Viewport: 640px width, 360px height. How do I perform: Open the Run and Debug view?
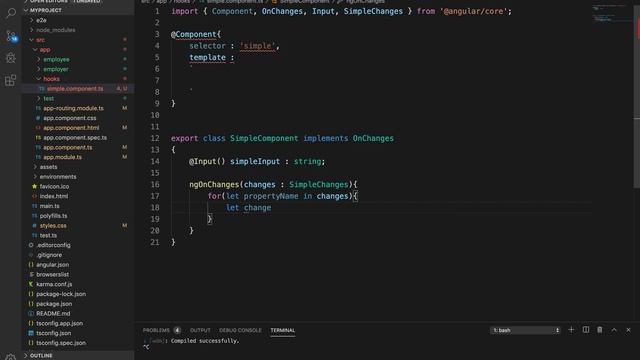pyautogui.click(x=11, y=58)
